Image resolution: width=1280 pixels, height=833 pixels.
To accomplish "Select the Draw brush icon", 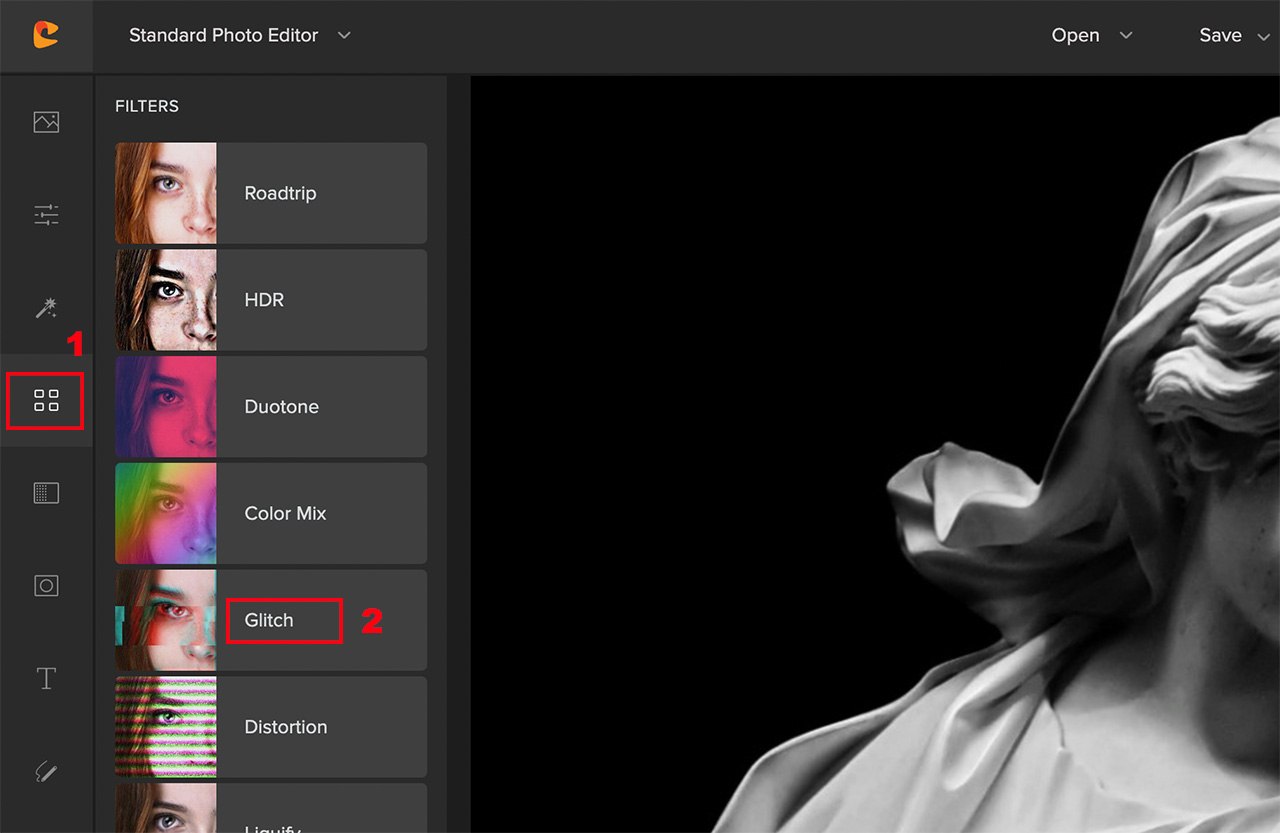I will pyautogui.click(x=45, y=771).
